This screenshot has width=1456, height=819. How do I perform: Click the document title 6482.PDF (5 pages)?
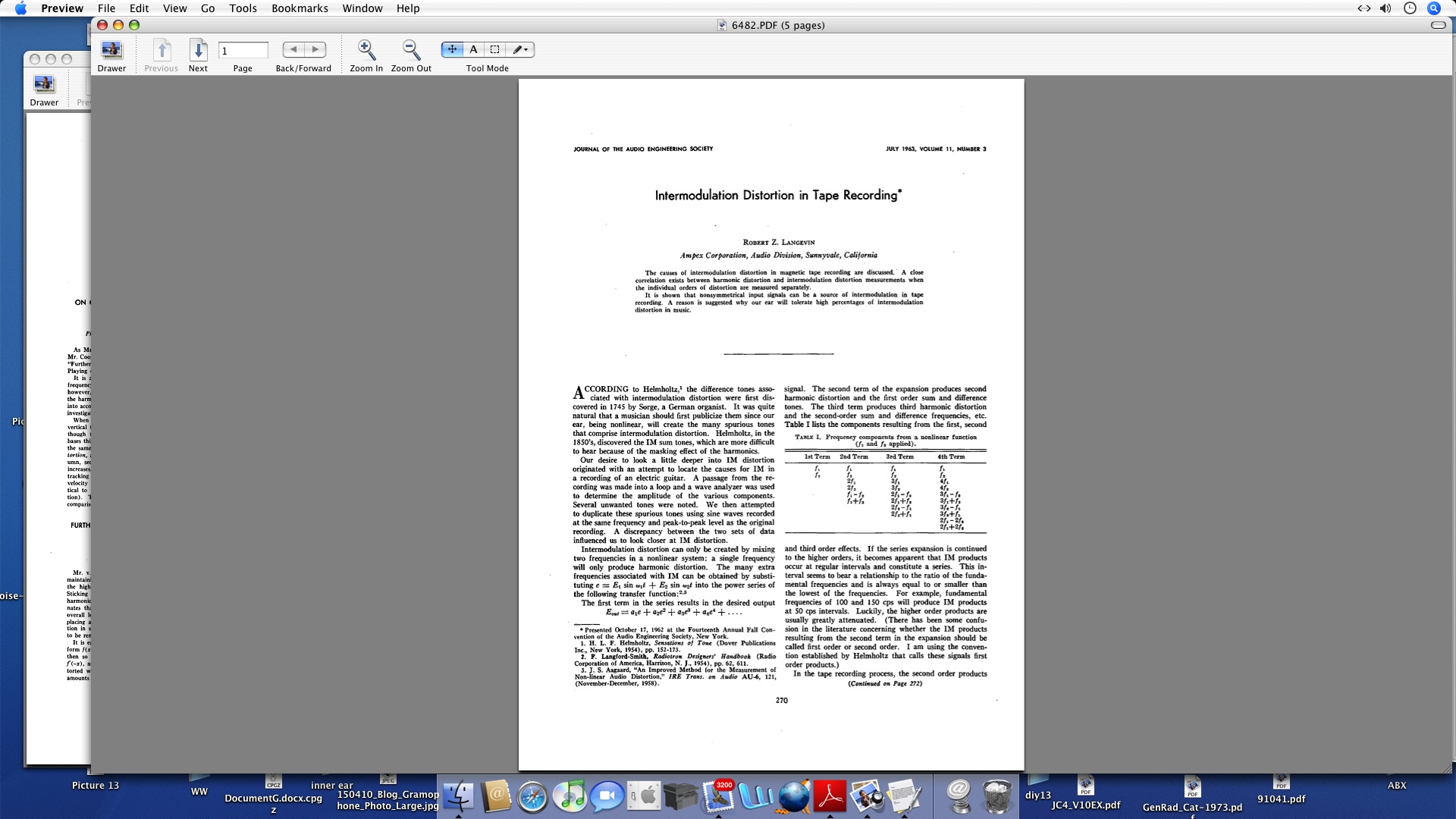click(777, 25)
